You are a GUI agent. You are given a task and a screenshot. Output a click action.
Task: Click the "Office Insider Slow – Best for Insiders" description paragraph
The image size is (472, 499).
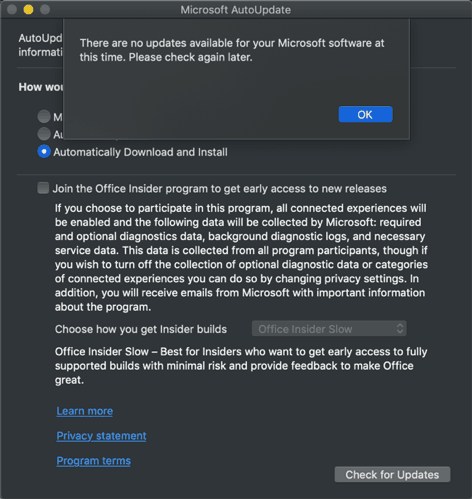(241, 366)
